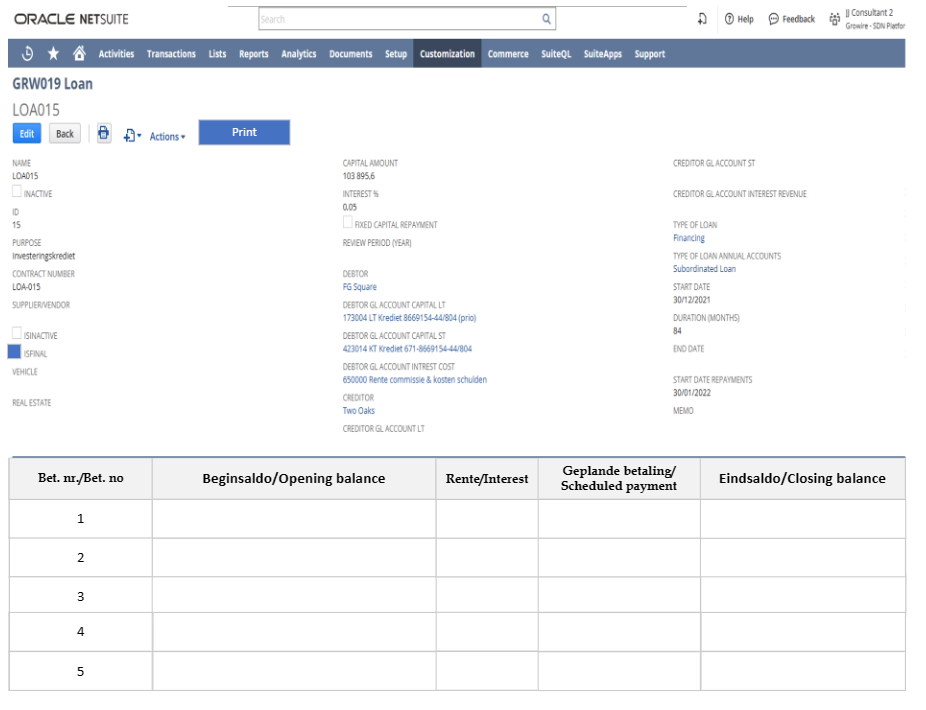The image size is (926, 710).
Task: Click the blue Print button
Action: pos(244,132)
